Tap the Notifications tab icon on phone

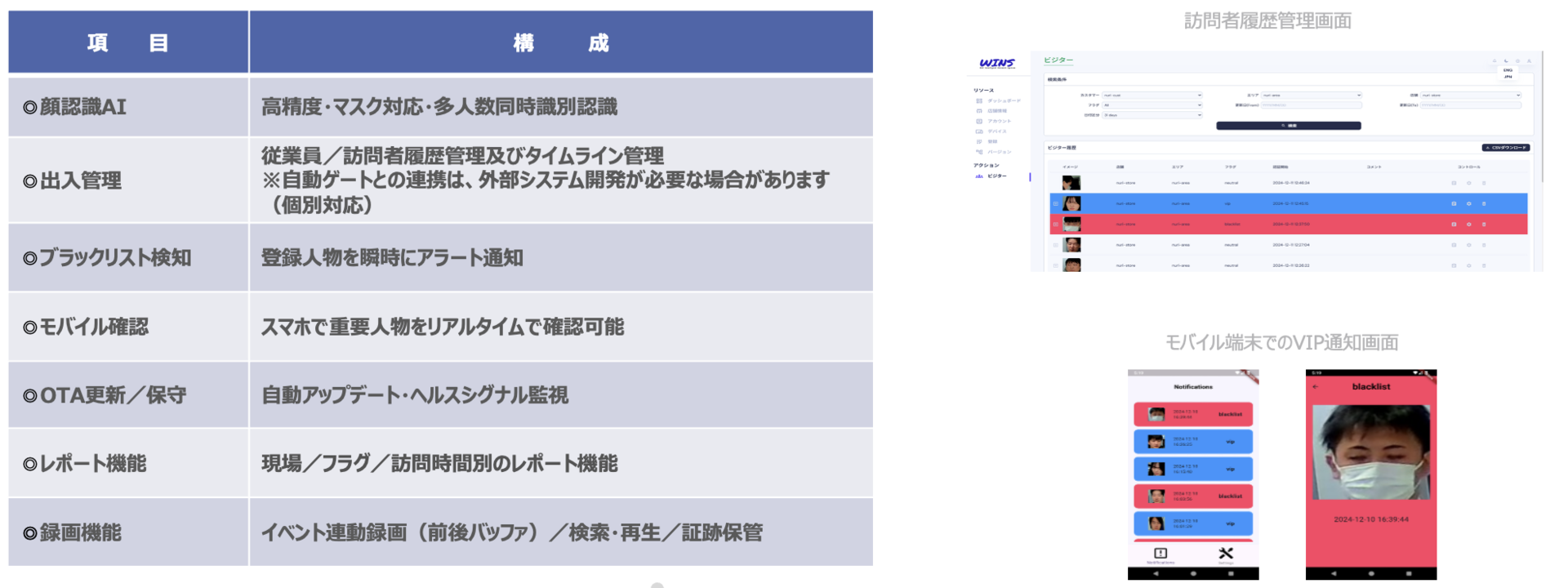(1160, 554)
